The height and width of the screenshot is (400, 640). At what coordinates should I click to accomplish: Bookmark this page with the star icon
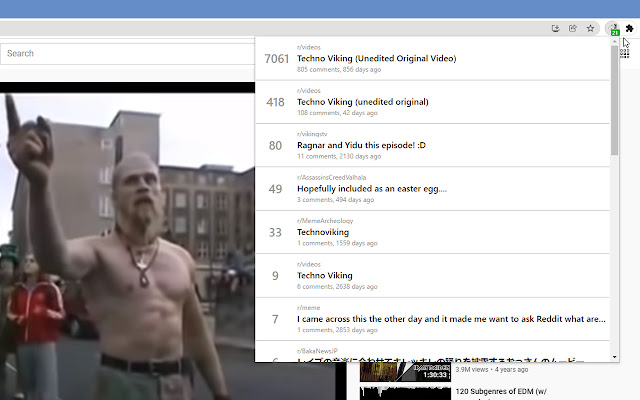590,28
